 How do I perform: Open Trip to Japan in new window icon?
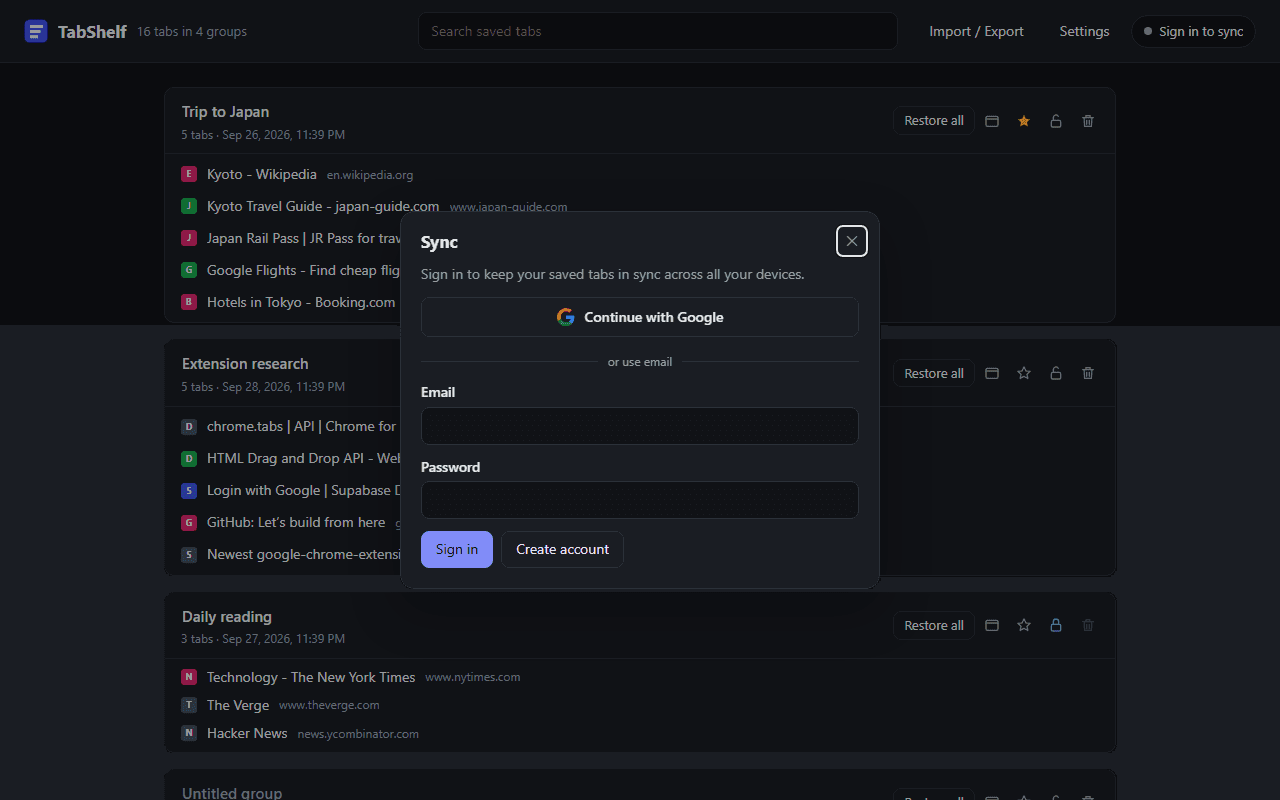[x=992, y=121]
